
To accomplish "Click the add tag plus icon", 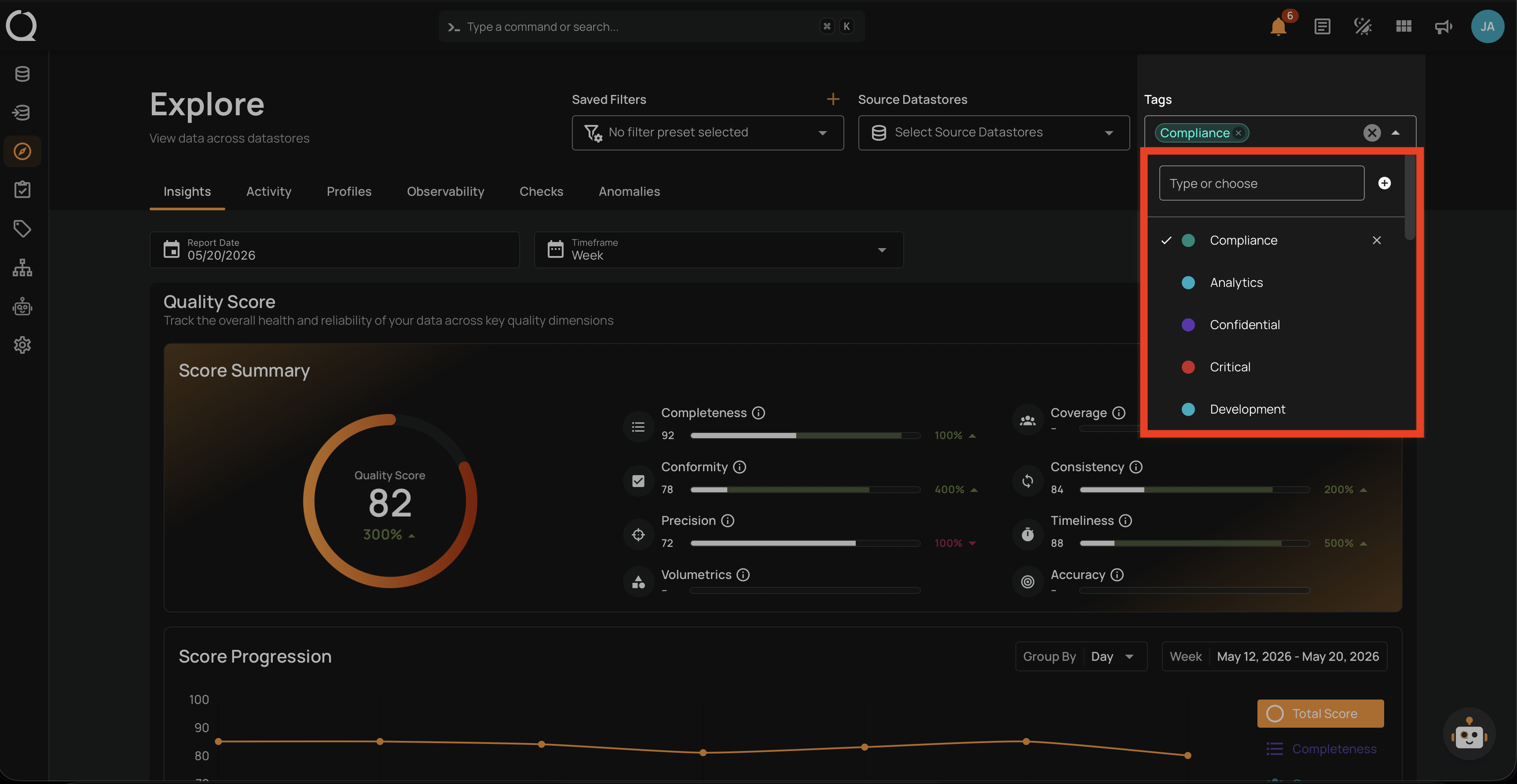I will [1385, 183].
